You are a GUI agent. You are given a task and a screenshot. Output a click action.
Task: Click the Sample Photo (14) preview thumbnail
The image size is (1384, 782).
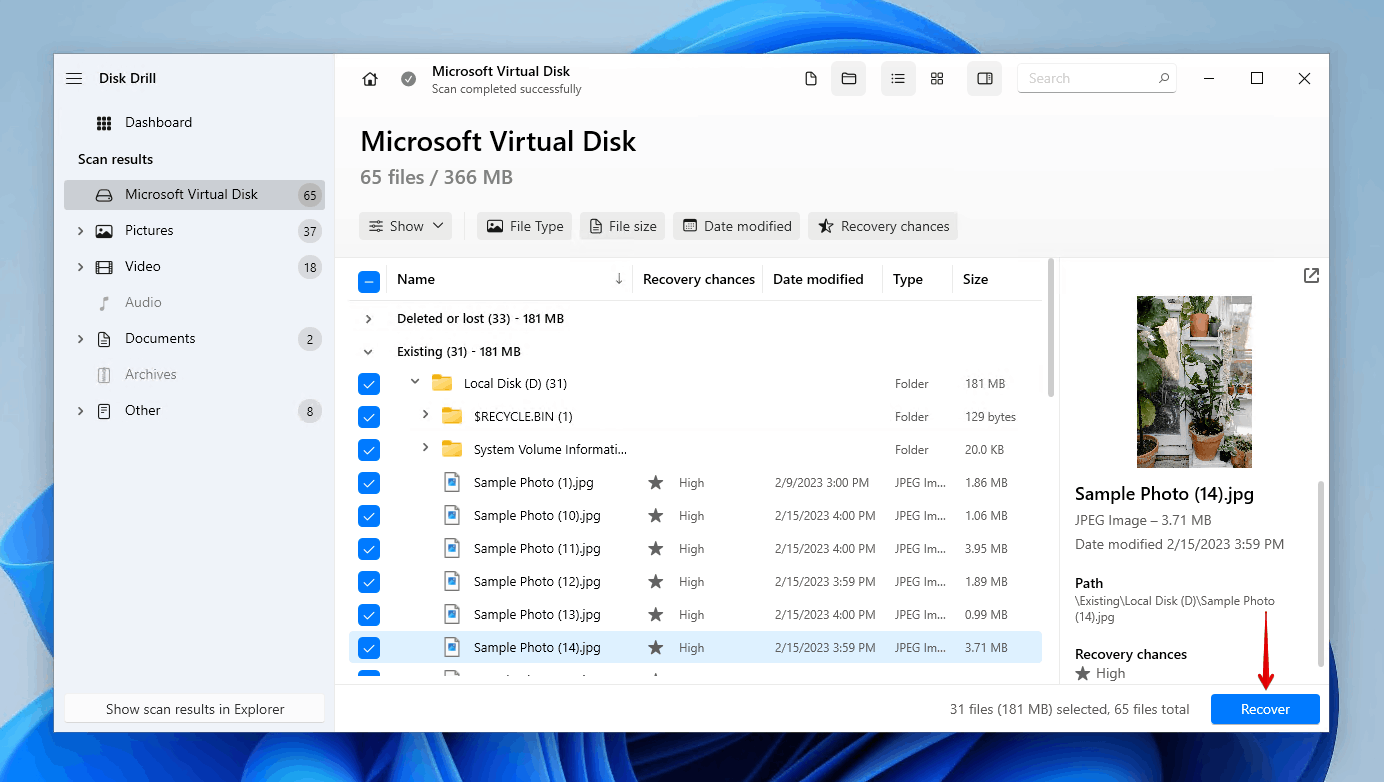pyautogui.click(x=1194, y=382)
